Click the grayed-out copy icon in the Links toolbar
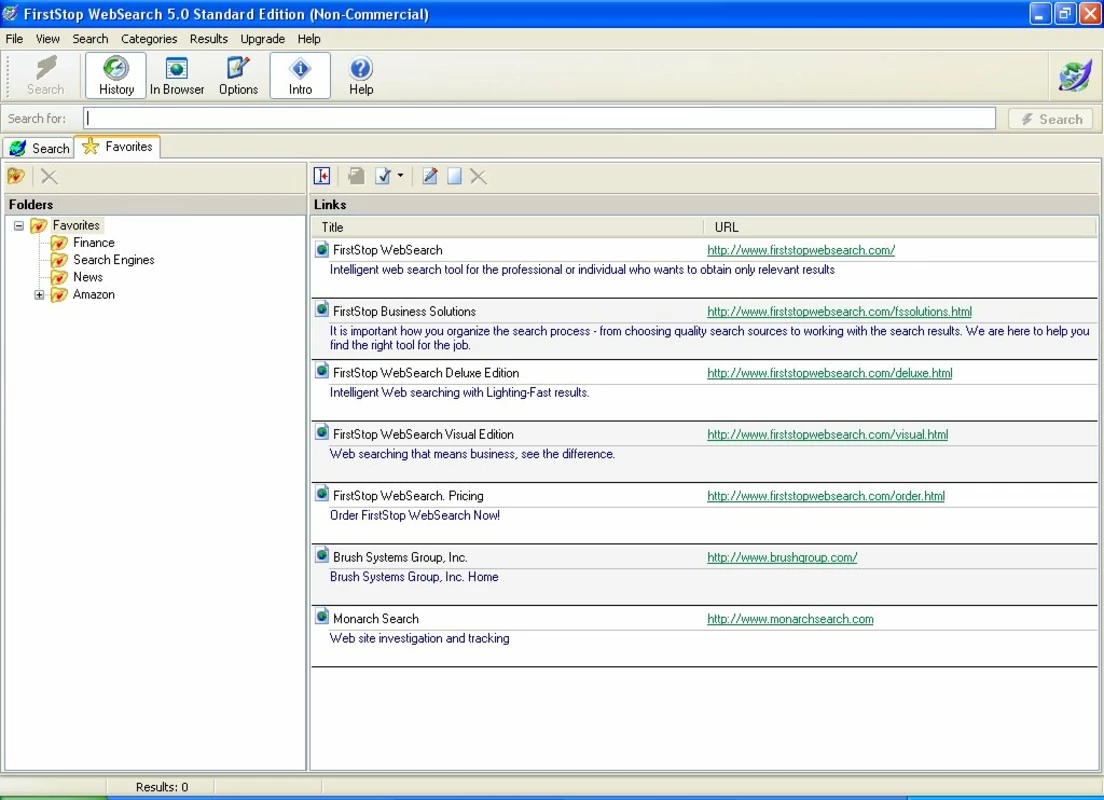 point(356,176)
